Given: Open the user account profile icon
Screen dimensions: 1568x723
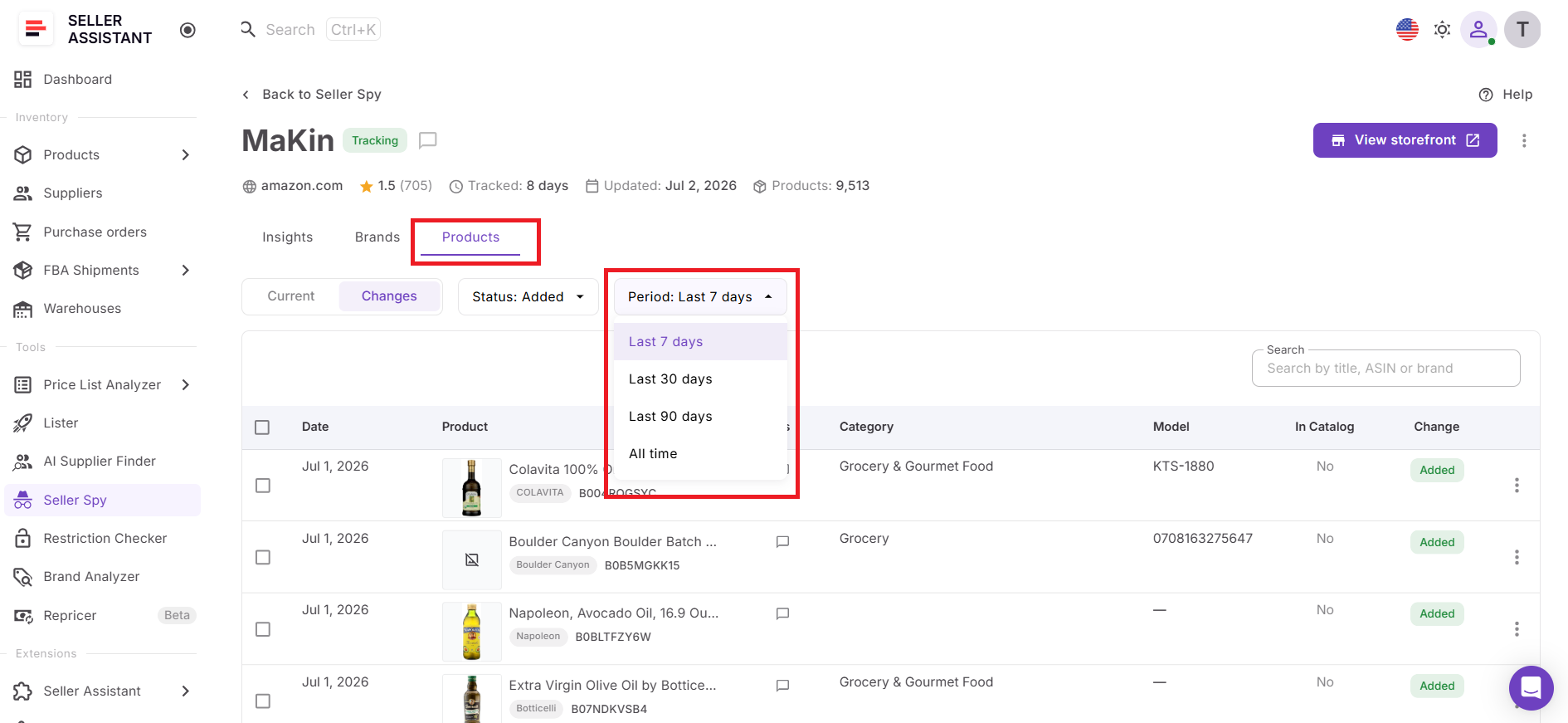Looking at the screenshot, I should (x=1478, y=30).
